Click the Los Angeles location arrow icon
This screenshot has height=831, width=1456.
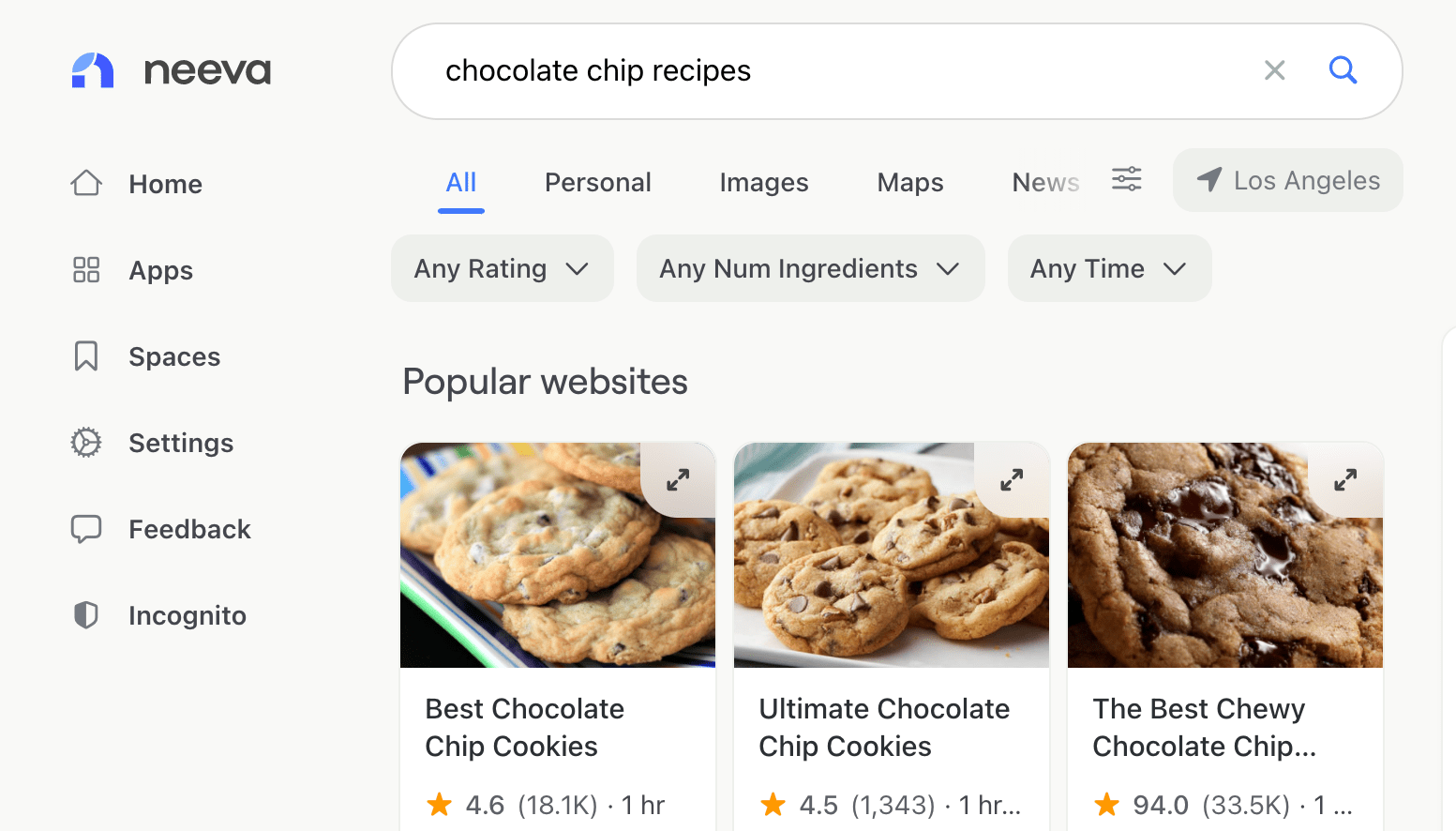(1209, 179)
